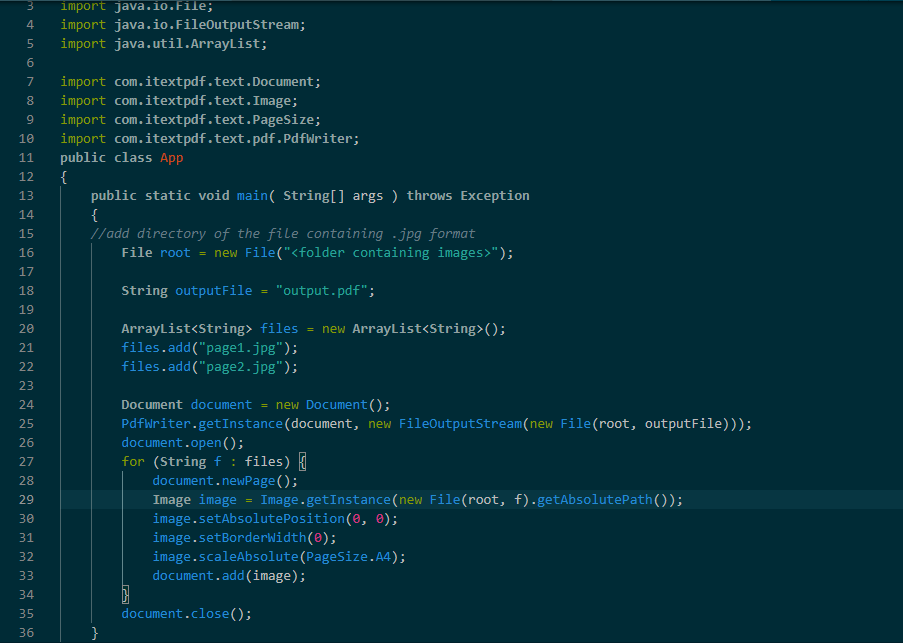Click the PdfWriter import statement
This screenshot has height=643, width=903.
click(210, 139)
